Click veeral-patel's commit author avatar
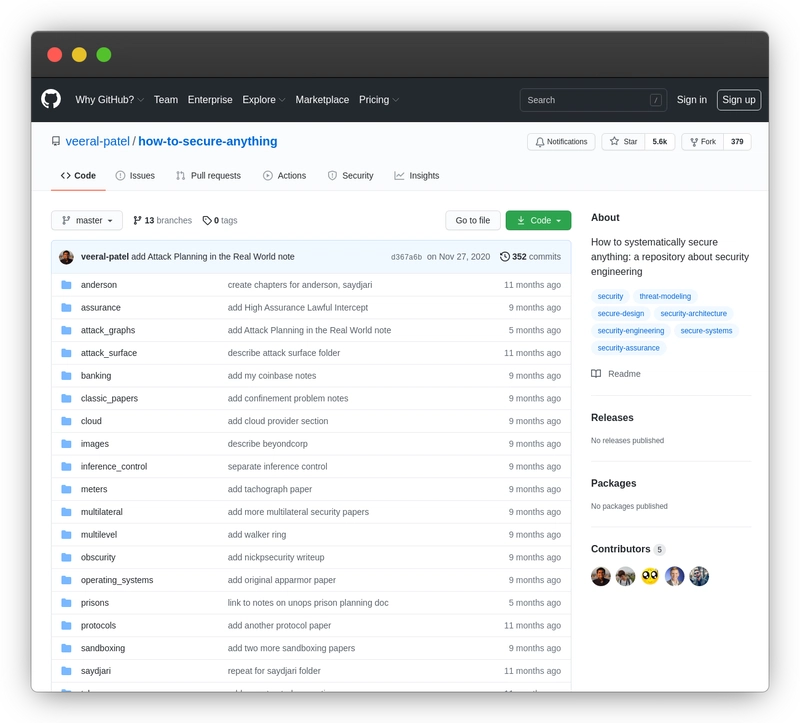 click(x=66, y=257)
